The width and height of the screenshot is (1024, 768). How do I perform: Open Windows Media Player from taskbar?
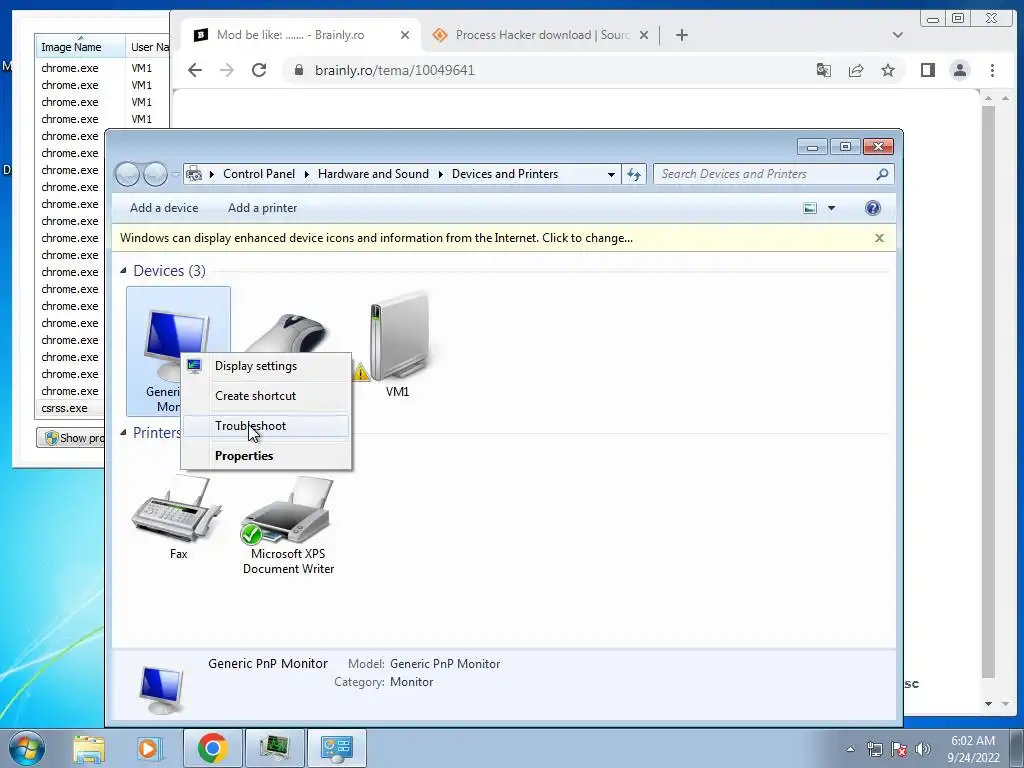pos(149,748)
